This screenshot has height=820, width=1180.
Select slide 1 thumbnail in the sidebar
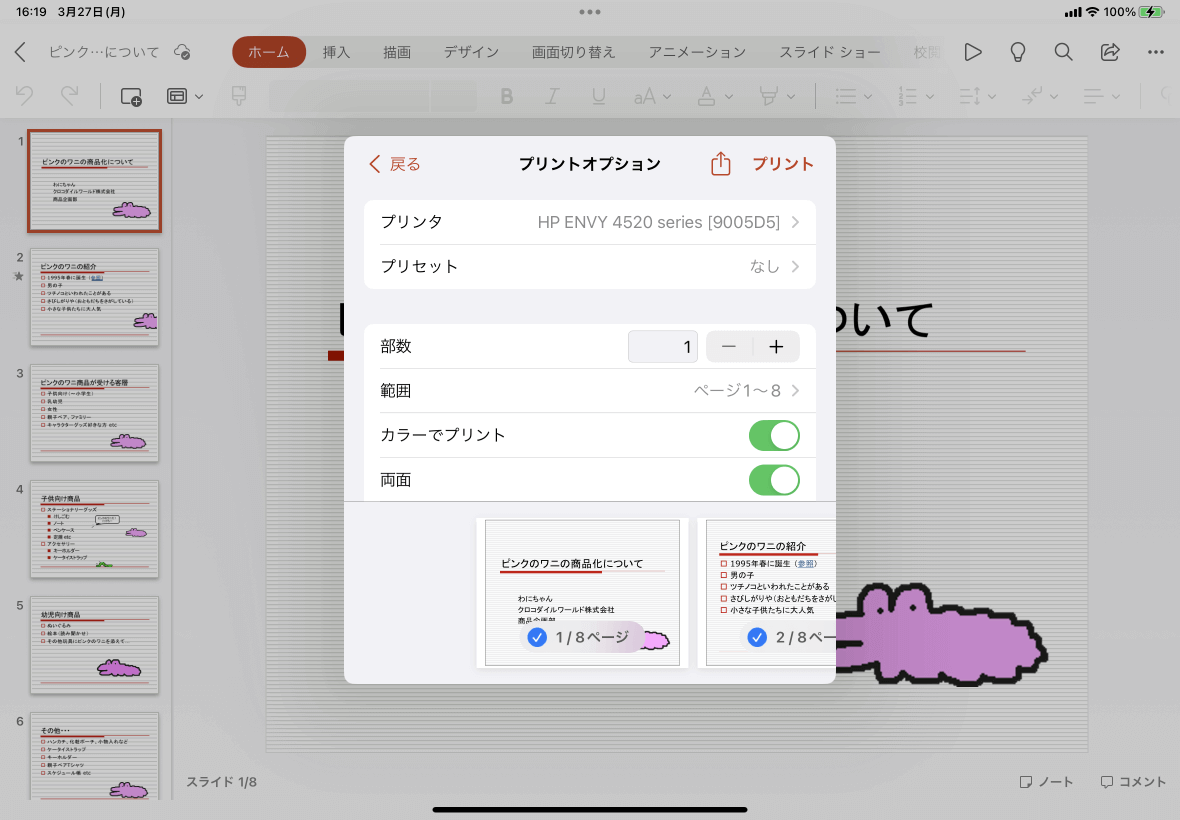click(x=95, y=181)
